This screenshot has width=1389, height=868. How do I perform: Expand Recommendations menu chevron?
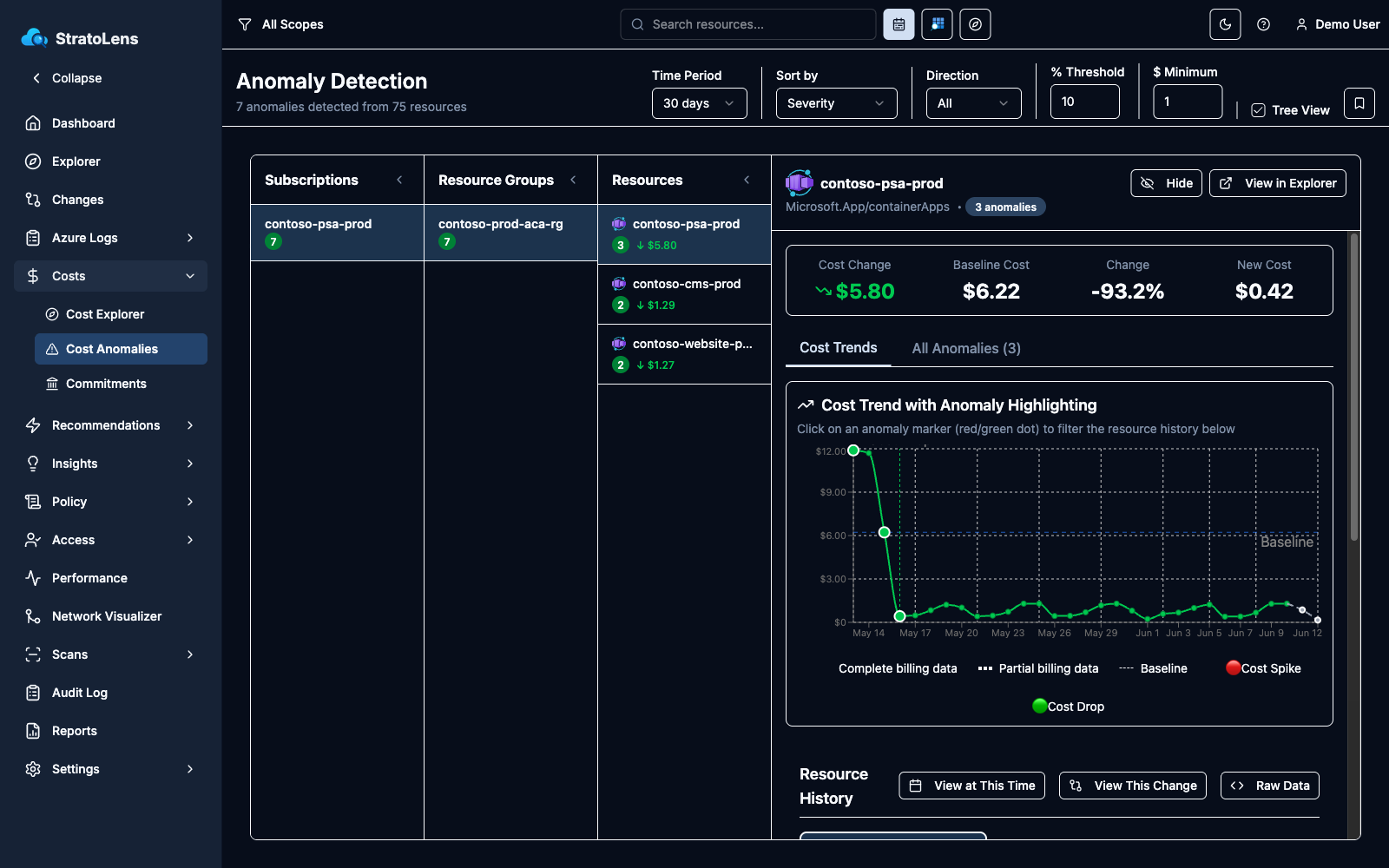[x=190, y=425]
